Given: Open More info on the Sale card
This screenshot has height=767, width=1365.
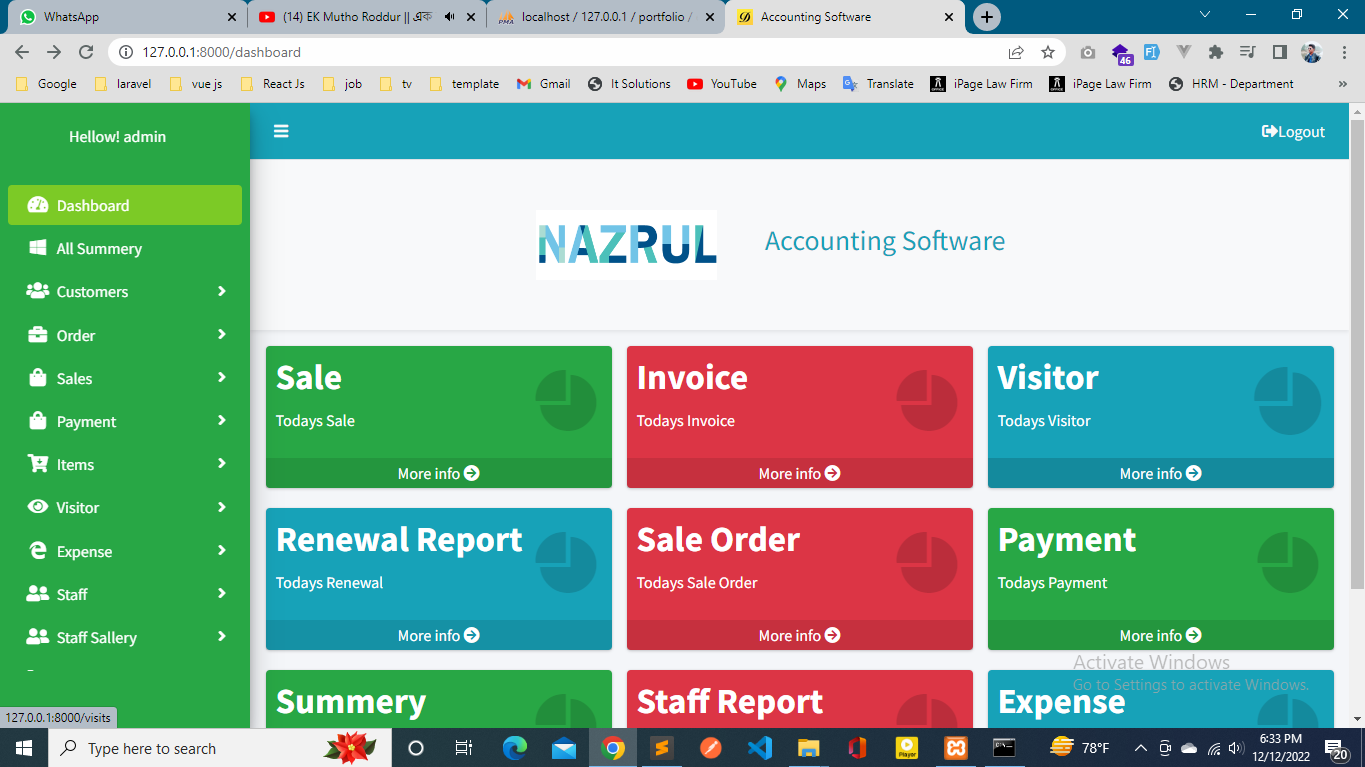Looking at the screenshot, I should point(439,473).
